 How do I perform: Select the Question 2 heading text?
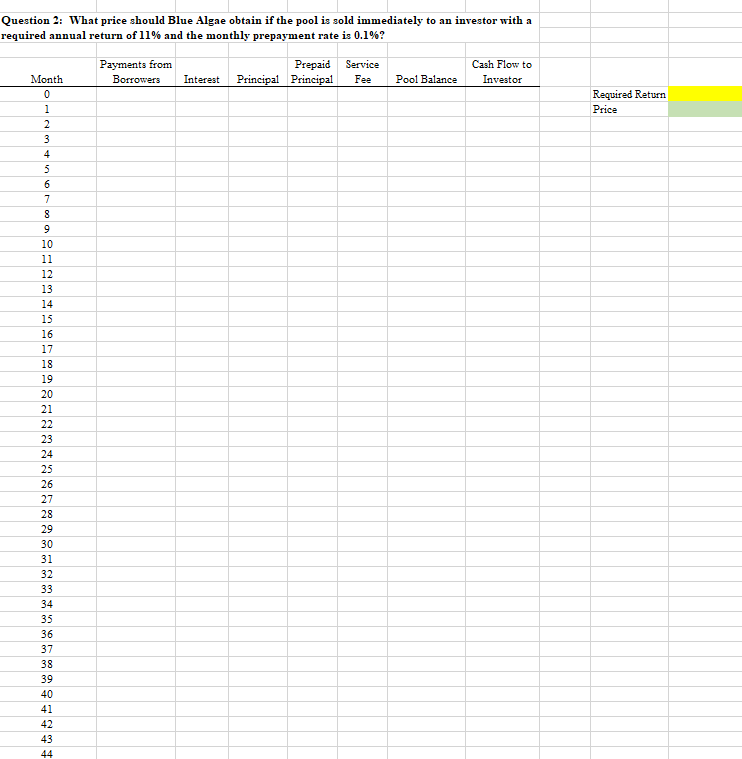click(x=267, y=28)
